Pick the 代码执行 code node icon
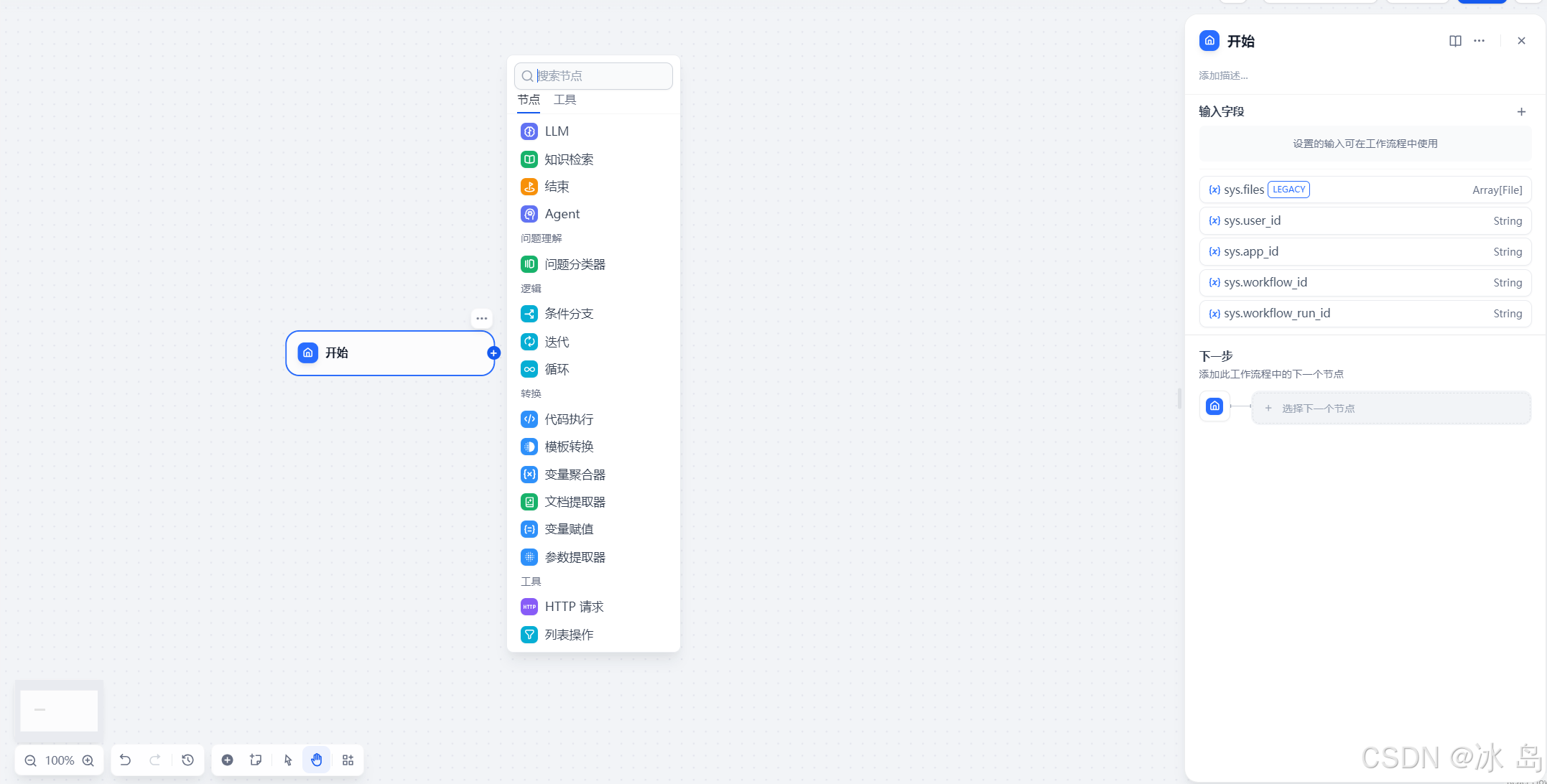The width and height of the screenshot is (1547, 784). click(529, 419)
